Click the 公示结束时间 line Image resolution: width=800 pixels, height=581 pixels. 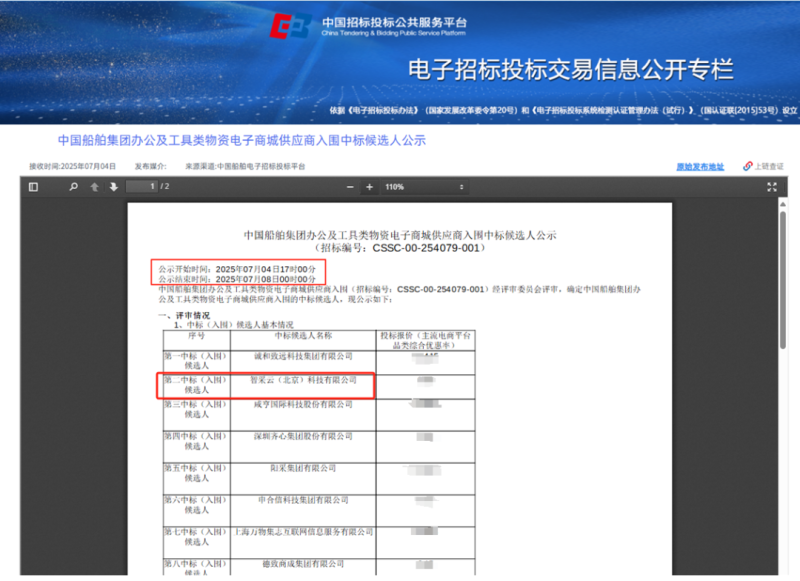point(237,279)
